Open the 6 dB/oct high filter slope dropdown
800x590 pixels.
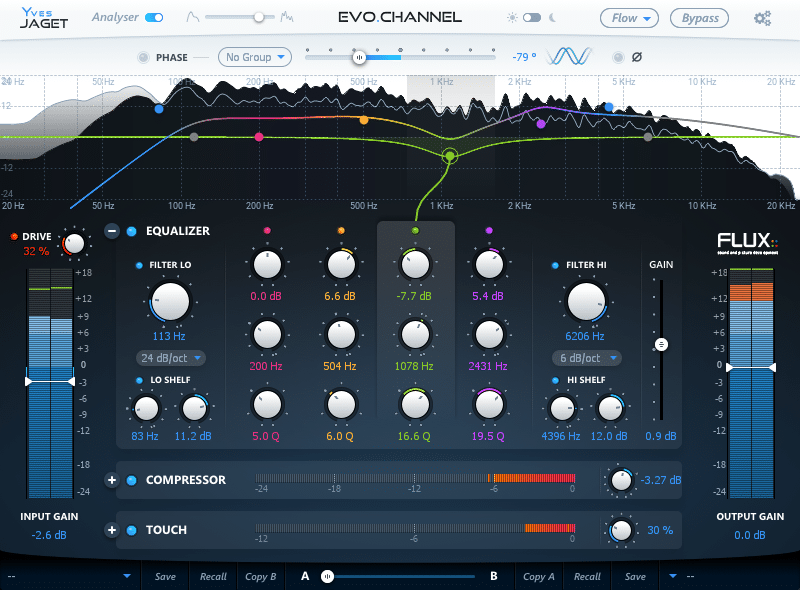click(x=587, y=357)
